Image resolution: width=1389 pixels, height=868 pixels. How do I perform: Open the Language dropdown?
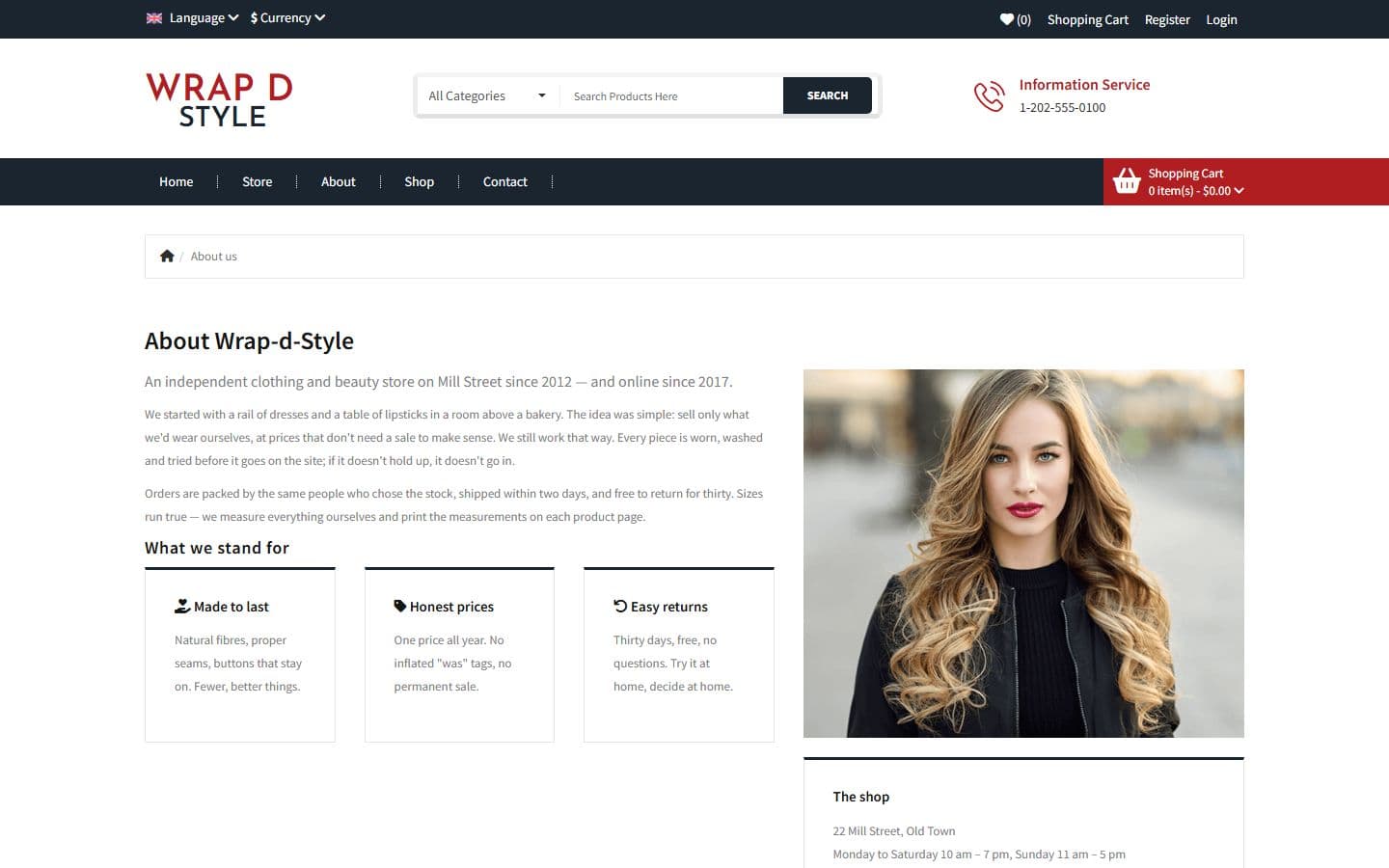tap(204, 18)
